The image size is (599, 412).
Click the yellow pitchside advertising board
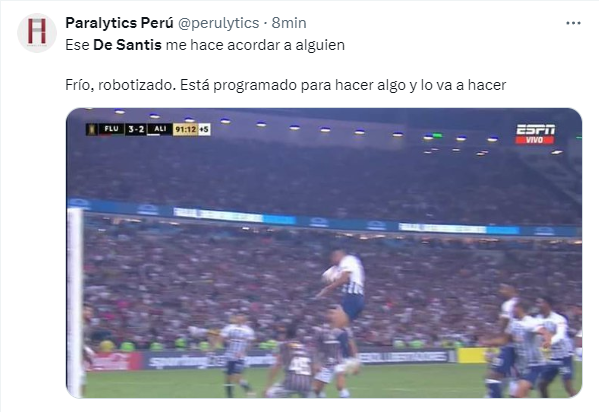472,356
